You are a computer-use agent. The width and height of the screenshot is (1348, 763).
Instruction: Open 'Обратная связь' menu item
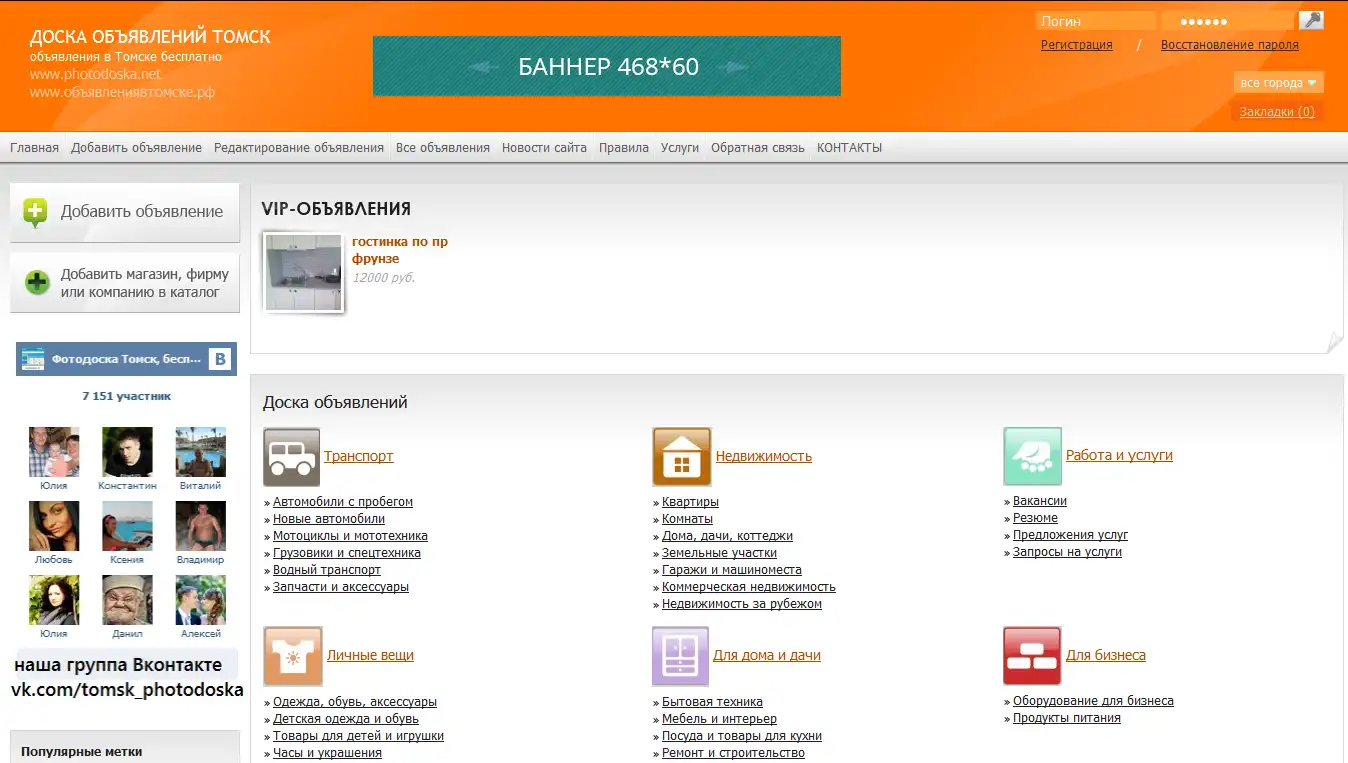[757, 148]
